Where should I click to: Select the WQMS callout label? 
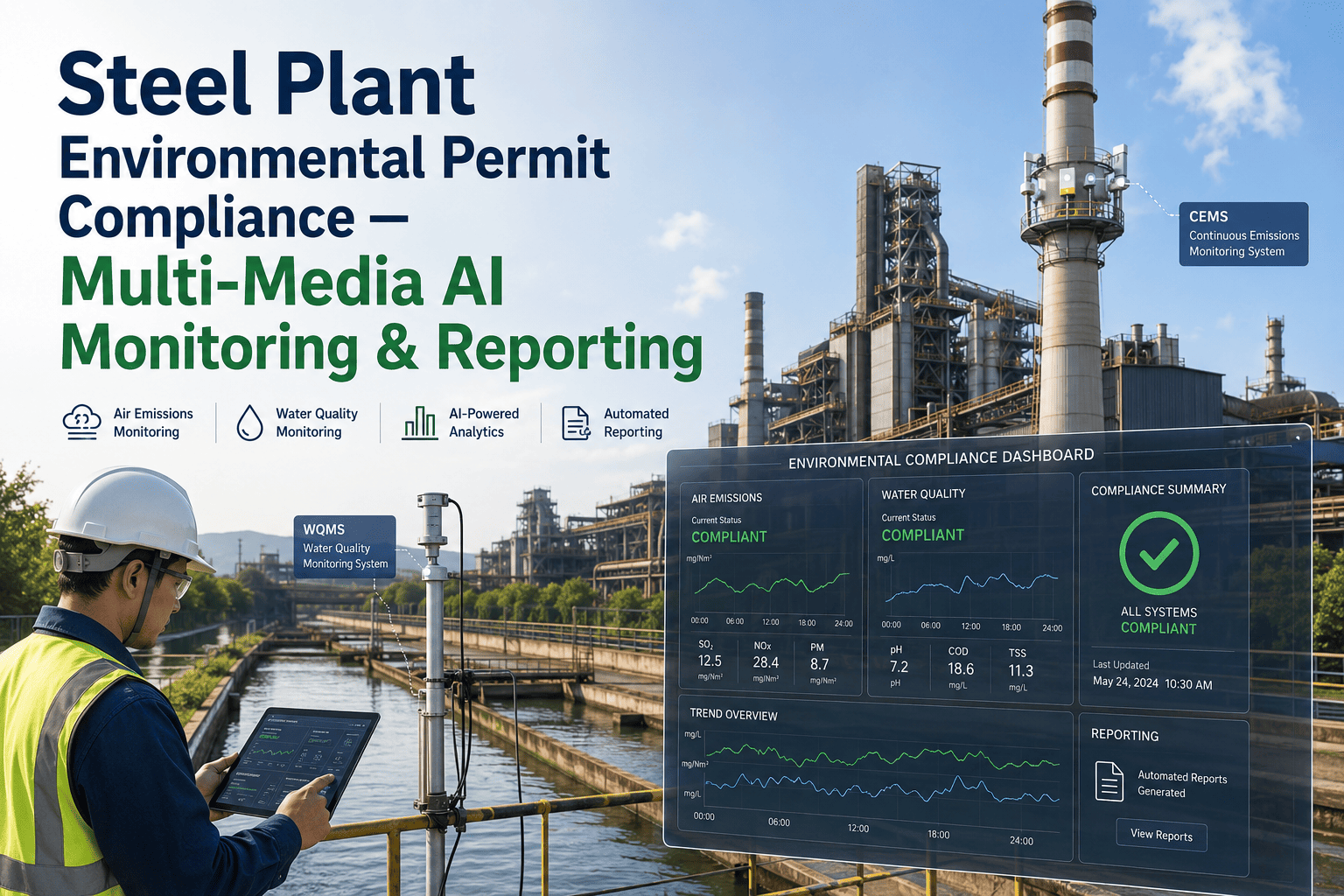[345, 546]
